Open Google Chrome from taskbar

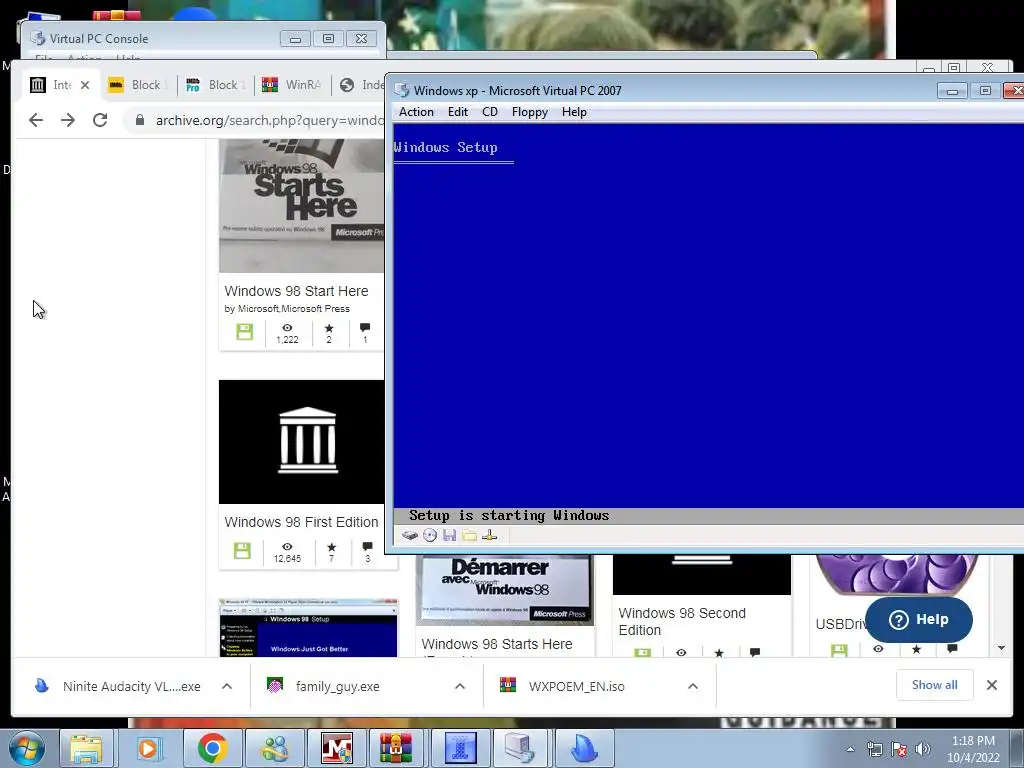tap(212, 748)
